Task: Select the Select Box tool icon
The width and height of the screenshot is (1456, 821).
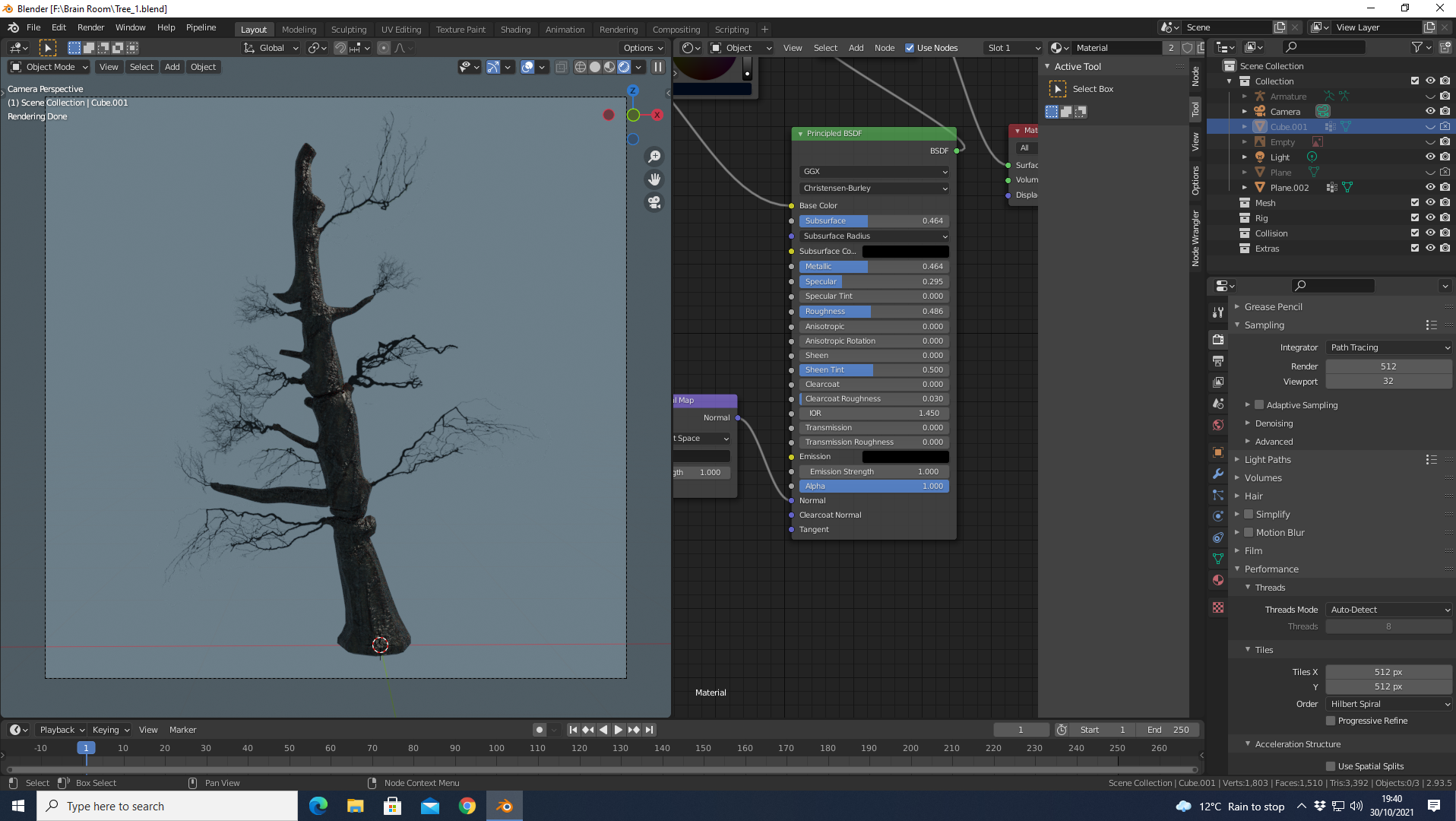Action: pyautogui.click(x=1057, y=89)
